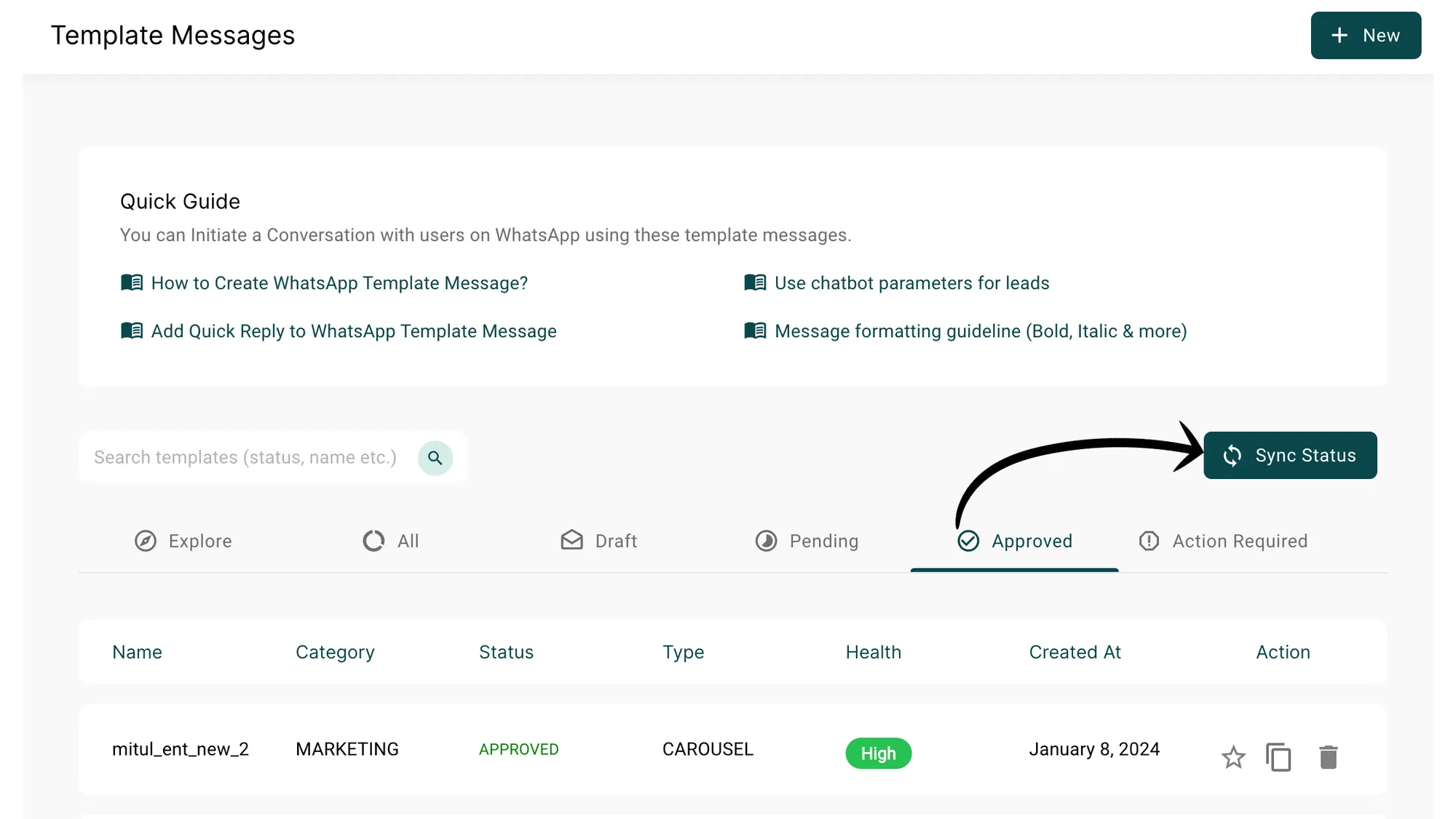
Task: Duplicate mitul_ent_new_2 using the copy icon
Action: tap(1279, 757)
